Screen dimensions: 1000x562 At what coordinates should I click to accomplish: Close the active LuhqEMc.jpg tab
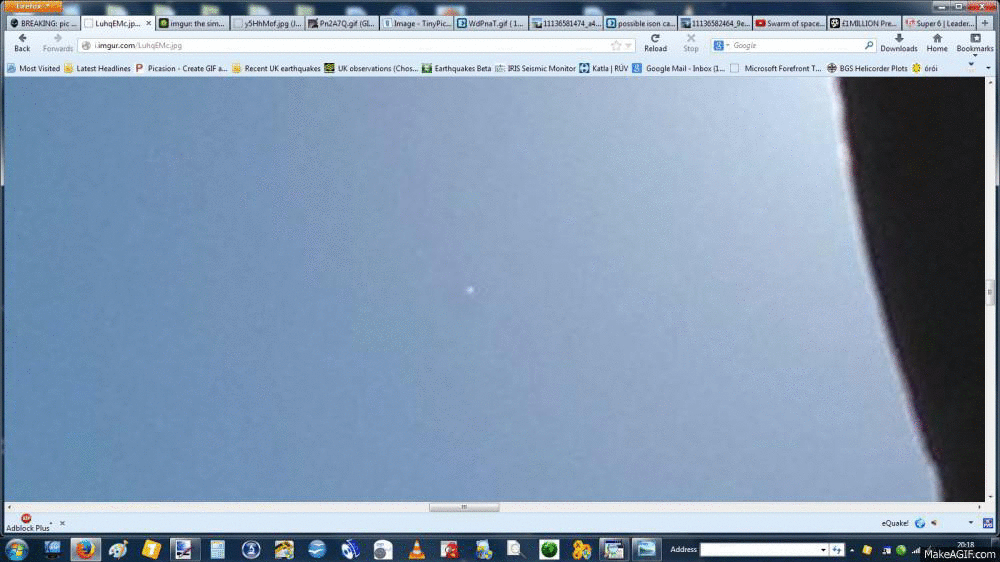coord(149,23)
